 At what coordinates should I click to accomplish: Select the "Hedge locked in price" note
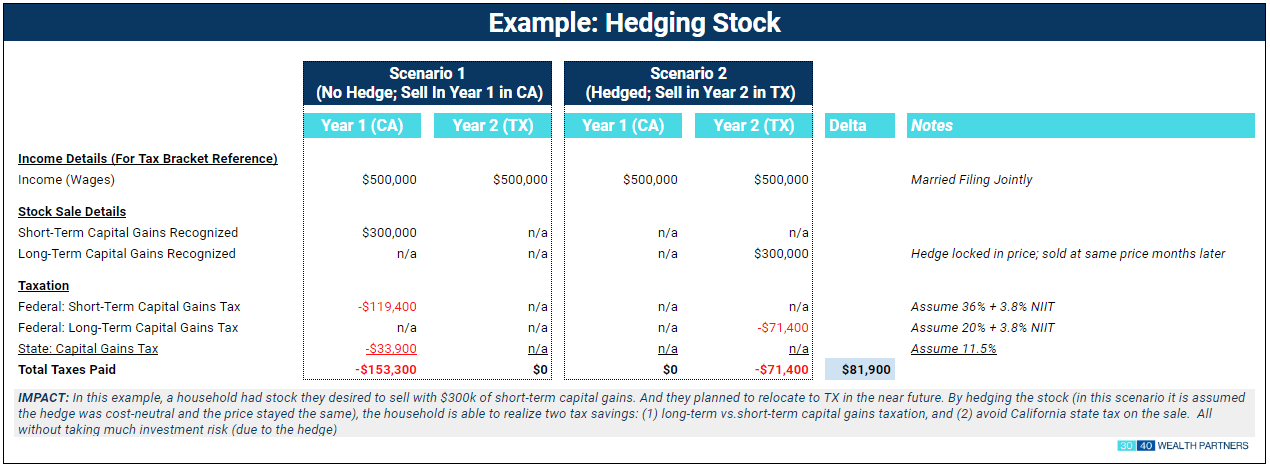pos(1067,254)
